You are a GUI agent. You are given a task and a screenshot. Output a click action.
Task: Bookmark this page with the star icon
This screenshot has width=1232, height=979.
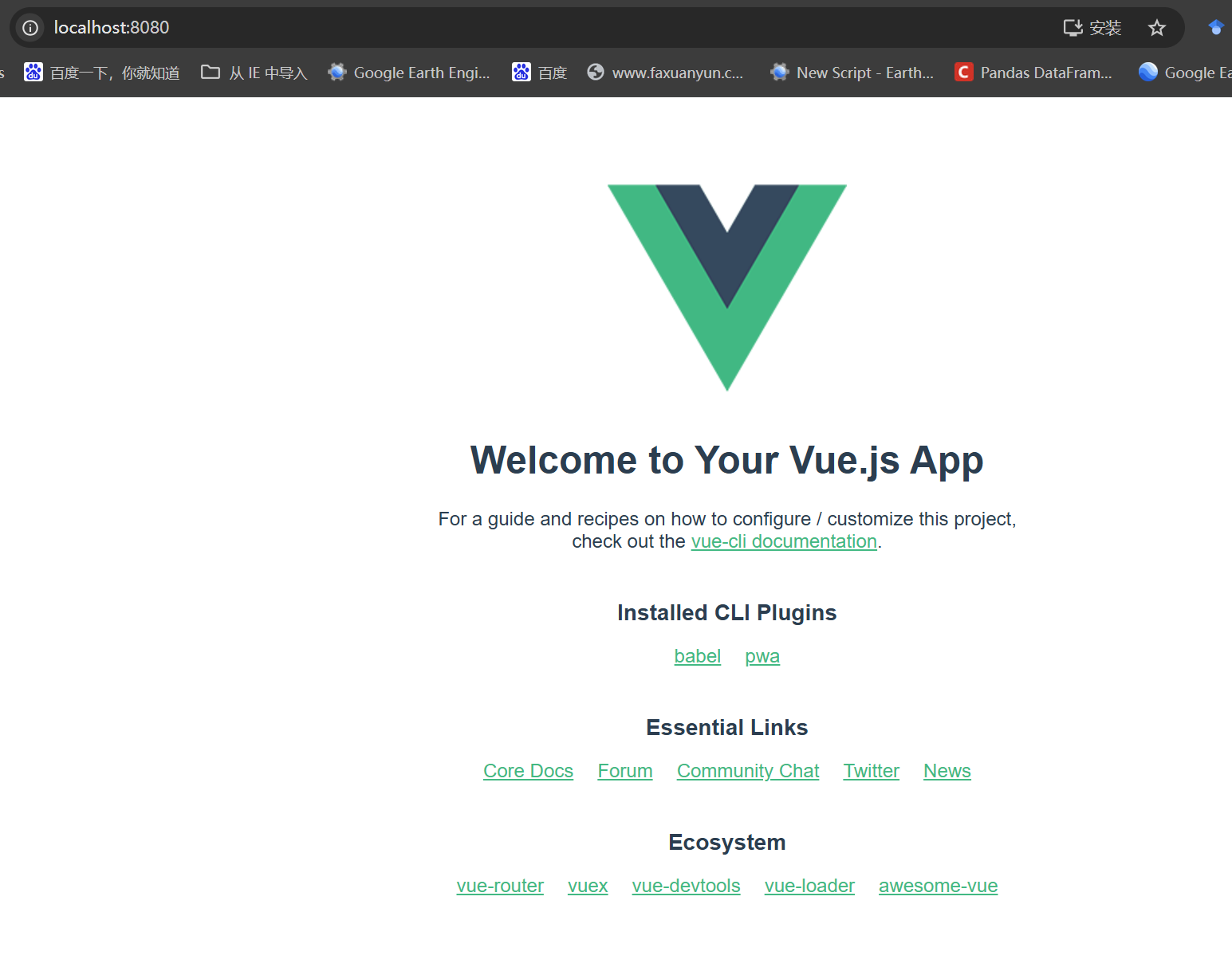(x=1156, y=28)
